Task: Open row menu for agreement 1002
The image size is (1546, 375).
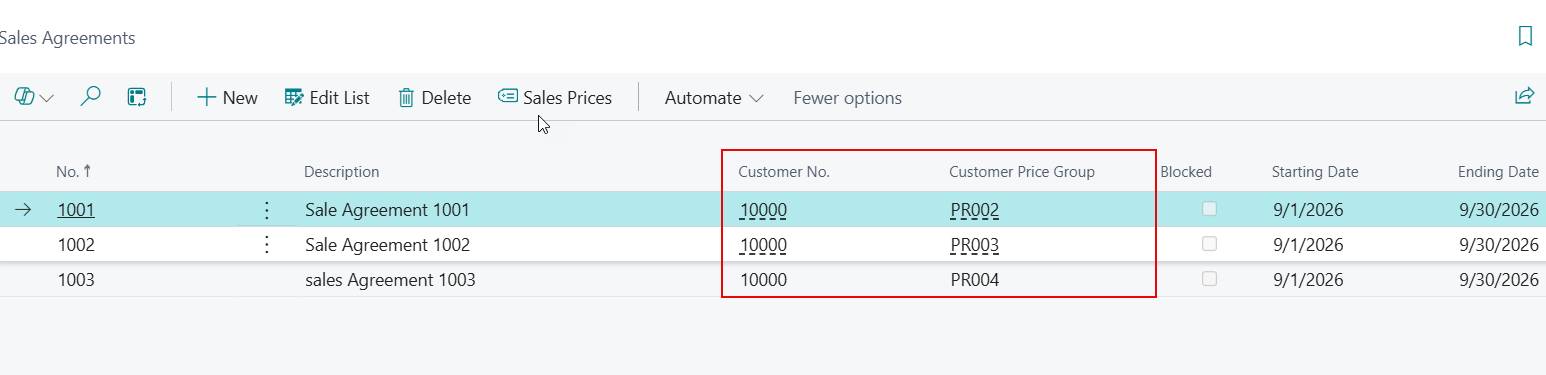Action: coord(266,245)
